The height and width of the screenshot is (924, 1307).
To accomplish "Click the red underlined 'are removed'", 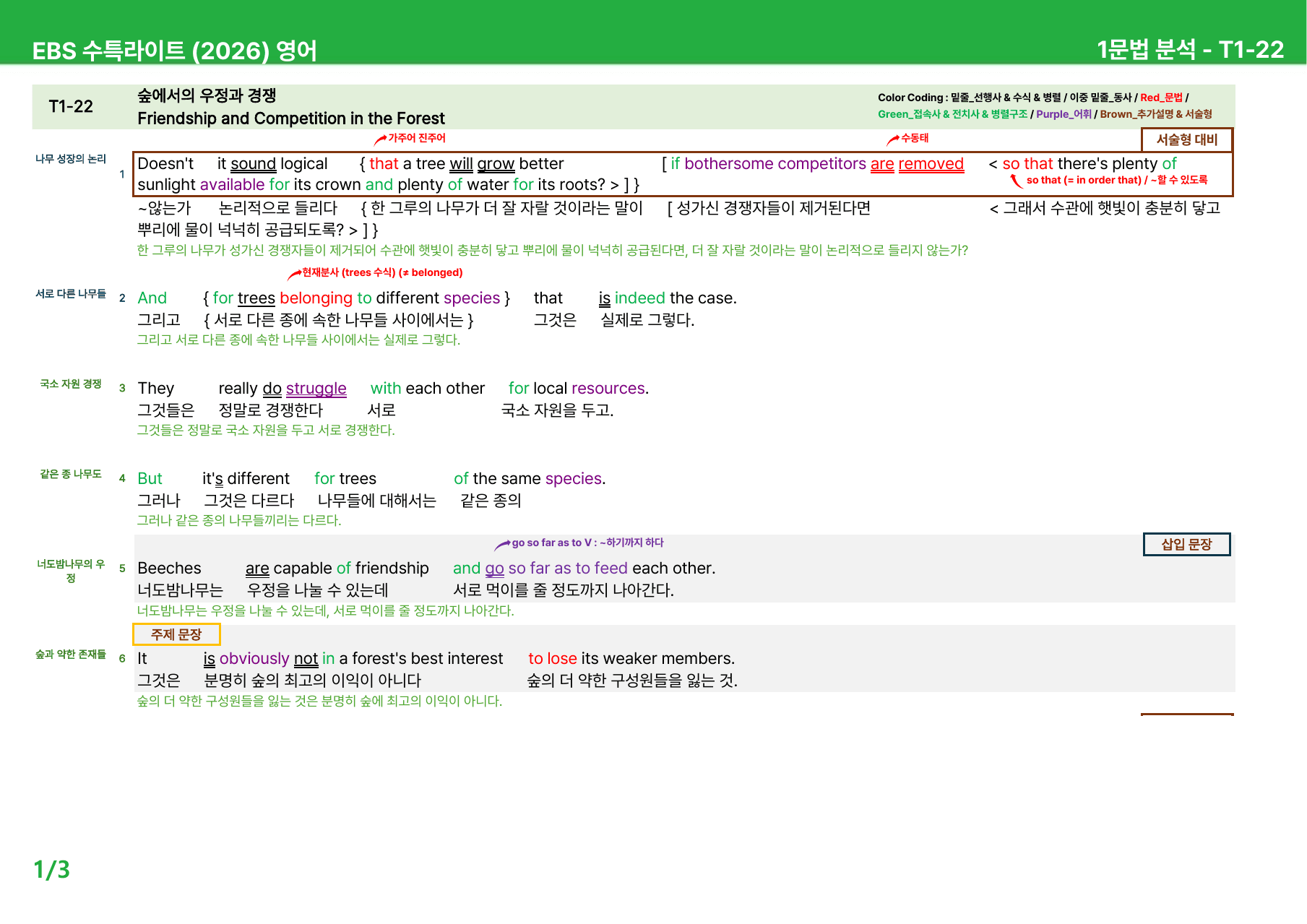I will [917, 164].
